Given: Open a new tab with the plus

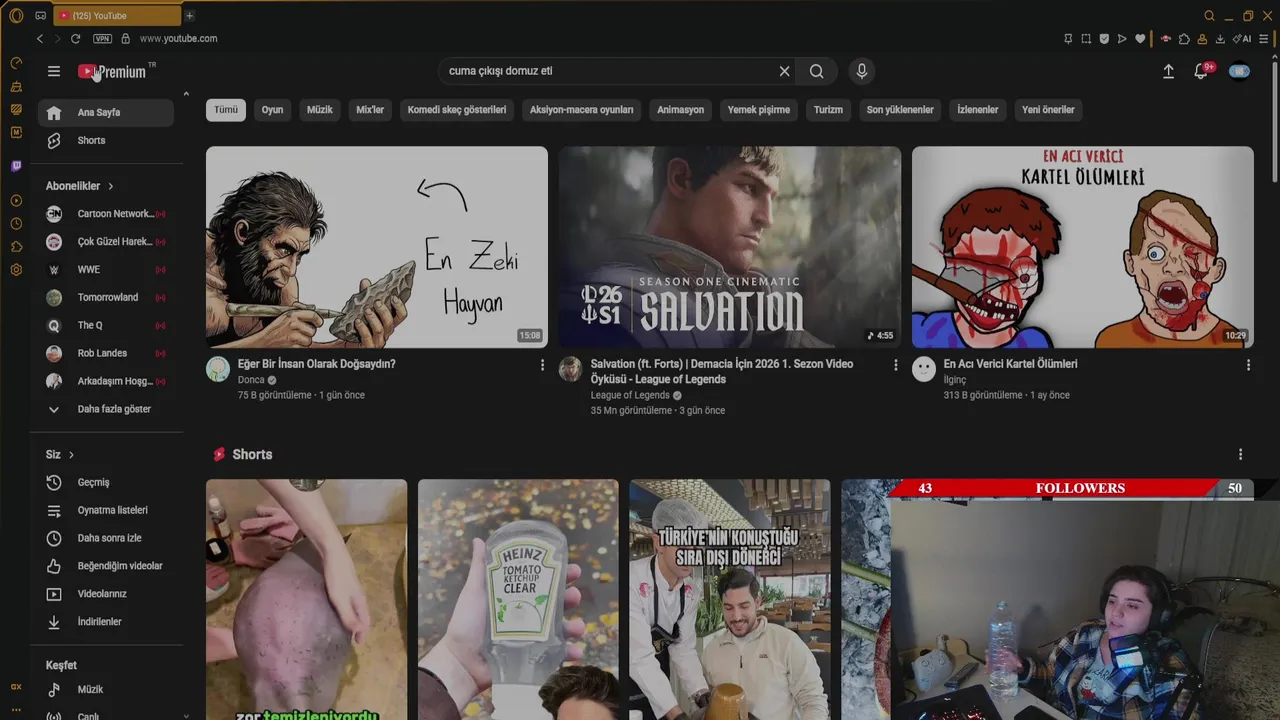Looking at the screenshot, I should point(189,15).
